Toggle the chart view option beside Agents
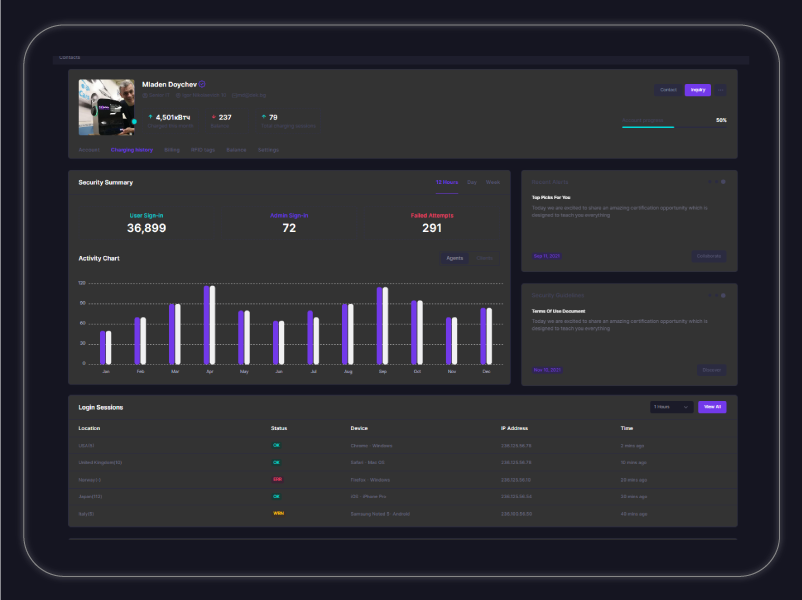Screen dimensions: 802x600 (484, 258)
